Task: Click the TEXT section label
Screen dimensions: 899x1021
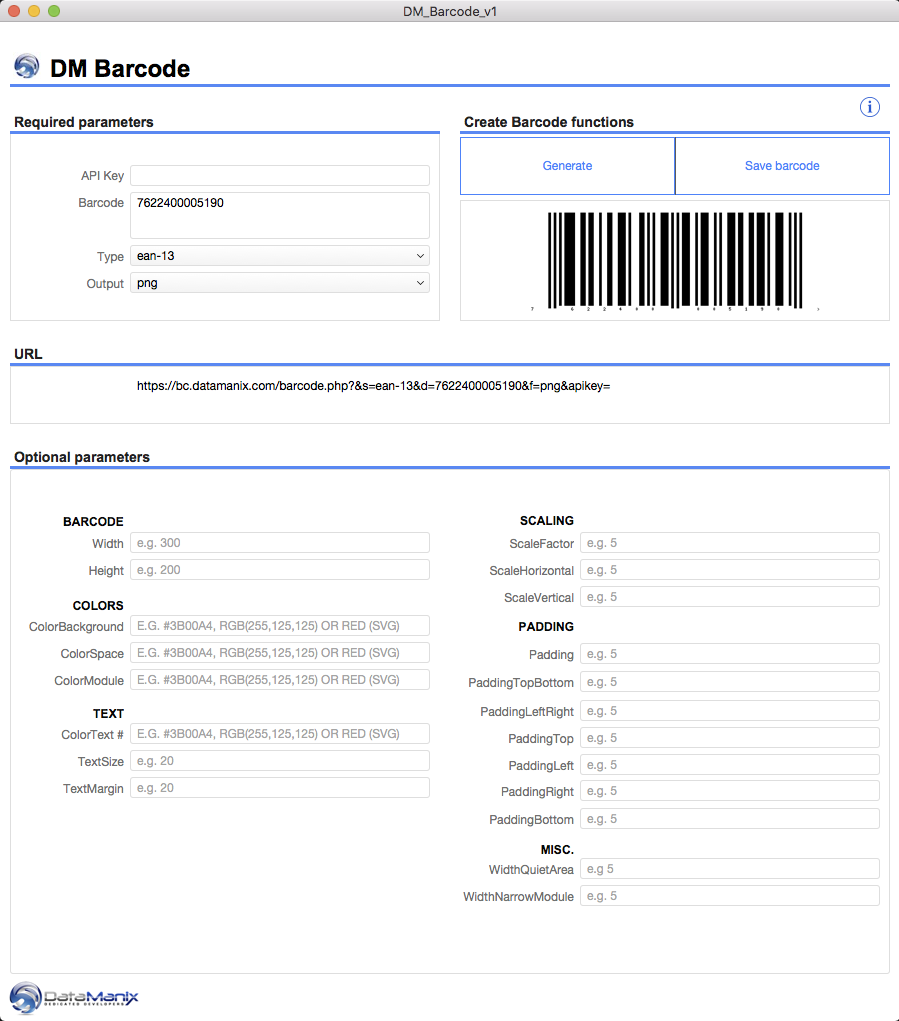Action: (x=108, y=714)
